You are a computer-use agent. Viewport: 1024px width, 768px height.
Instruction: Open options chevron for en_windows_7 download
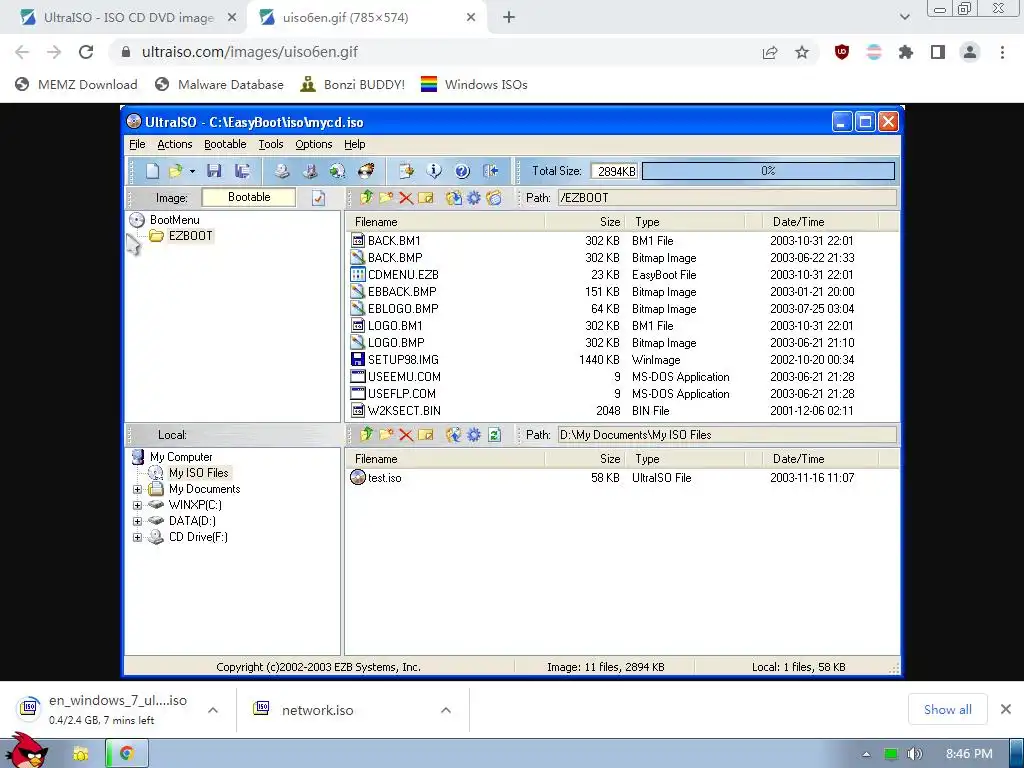(x=213, y=710)
